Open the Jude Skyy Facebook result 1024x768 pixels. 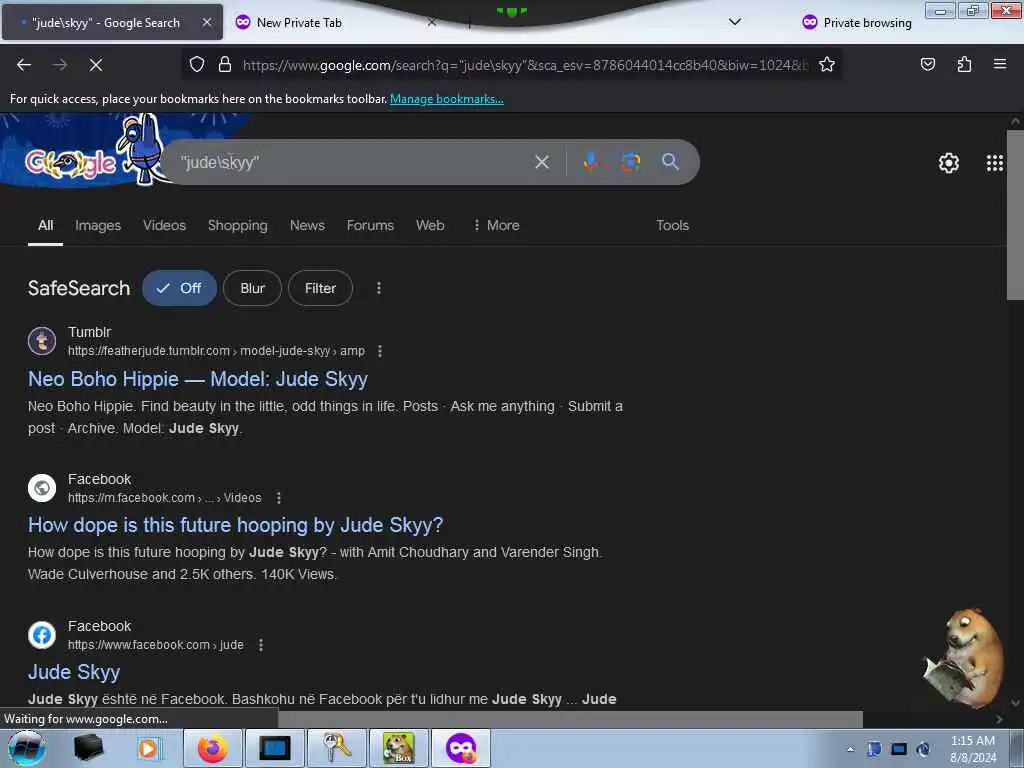pos(74,672)
